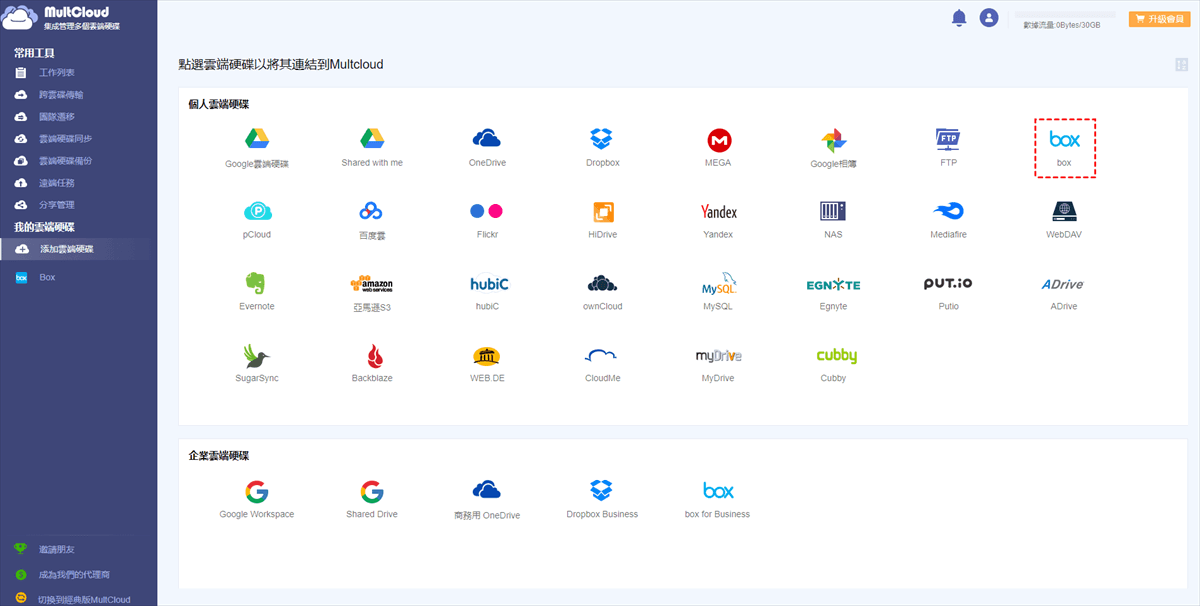Pick the MEGA cloud service
The width and height of the screenshot is (1200, 606).
pos(718,140)
